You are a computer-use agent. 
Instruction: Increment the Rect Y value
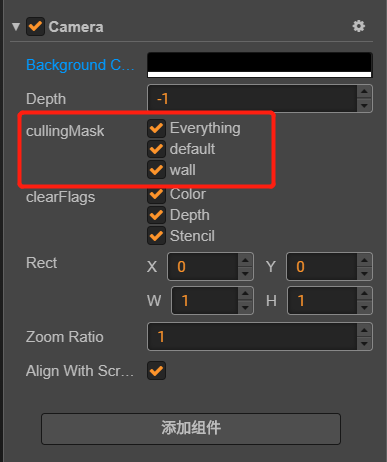[x=364, y=260]
